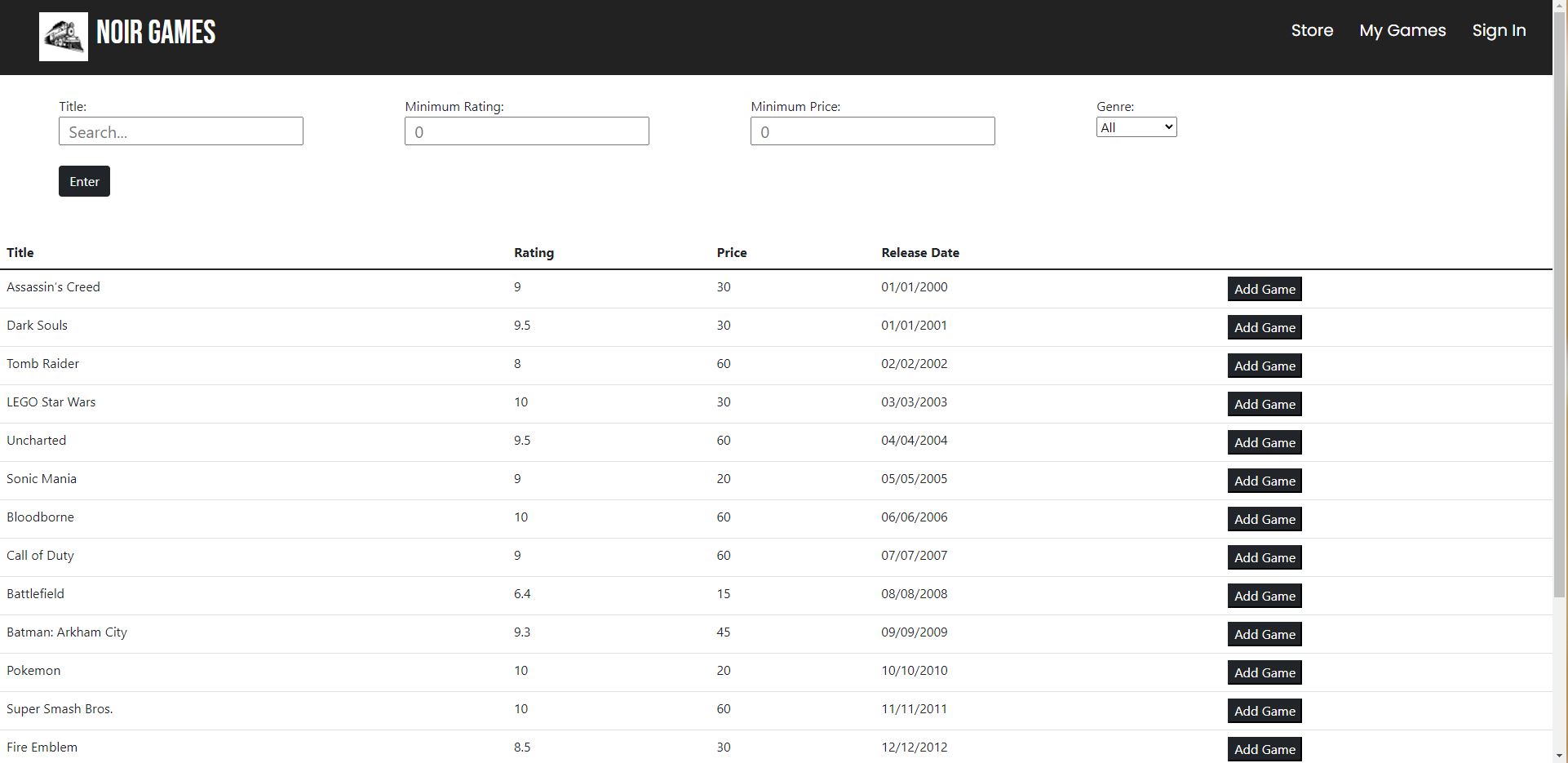The image size is (1568, 763).
Task: Click the NOIR GAMES site title
Action: coord(156,33)
